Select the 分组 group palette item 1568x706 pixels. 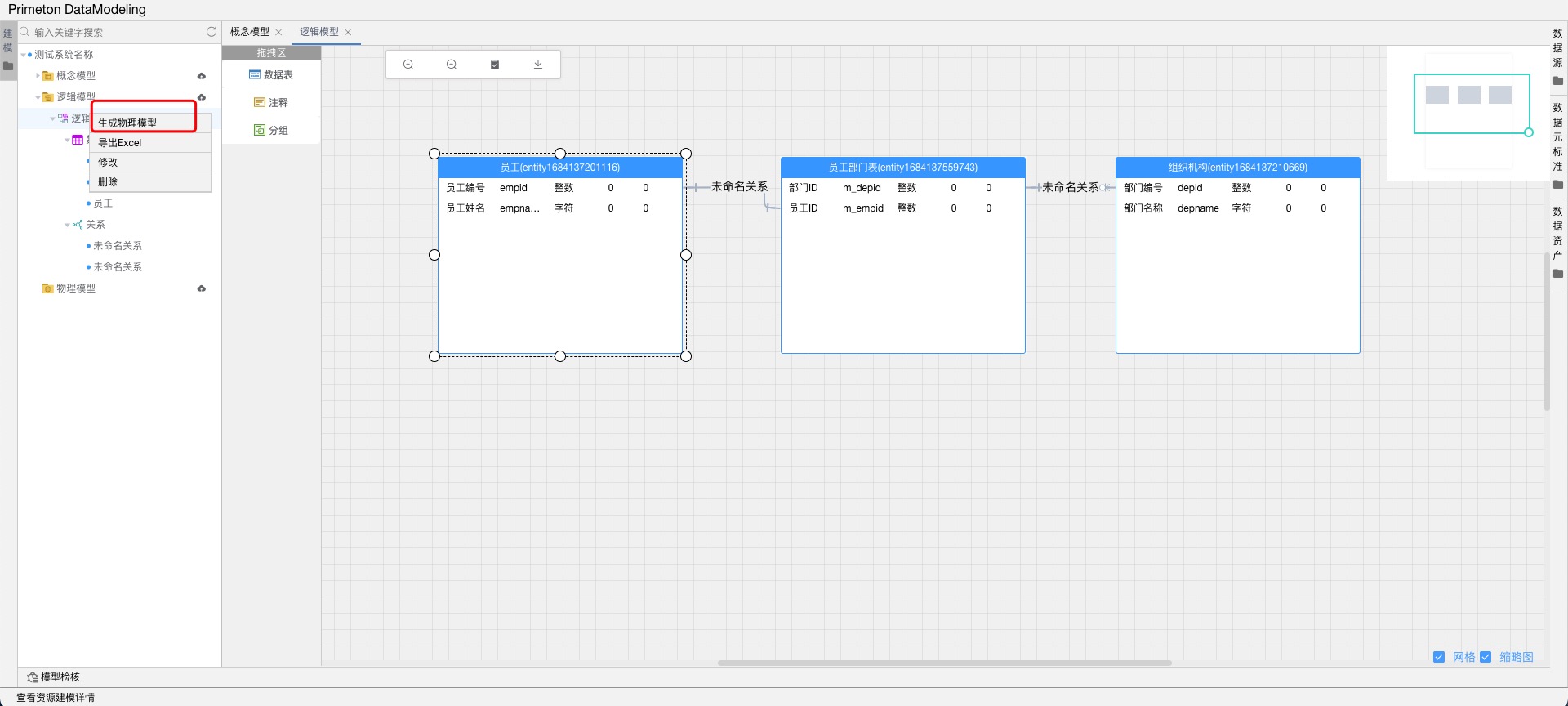pyautogui.click(x=271, y=131)
